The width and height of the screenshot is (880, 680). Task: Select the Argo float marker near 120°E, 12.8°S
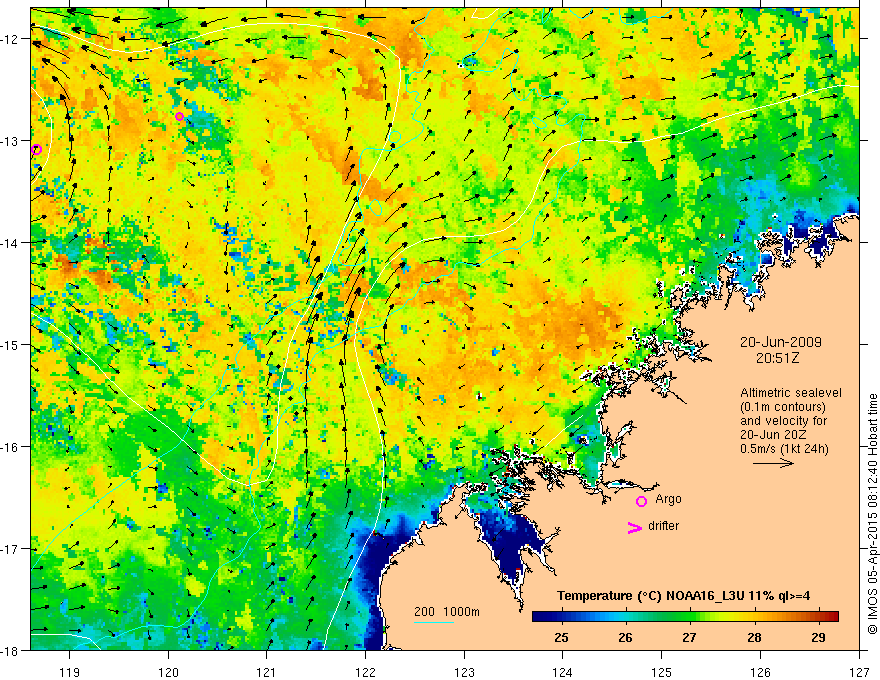coord(180,116)
